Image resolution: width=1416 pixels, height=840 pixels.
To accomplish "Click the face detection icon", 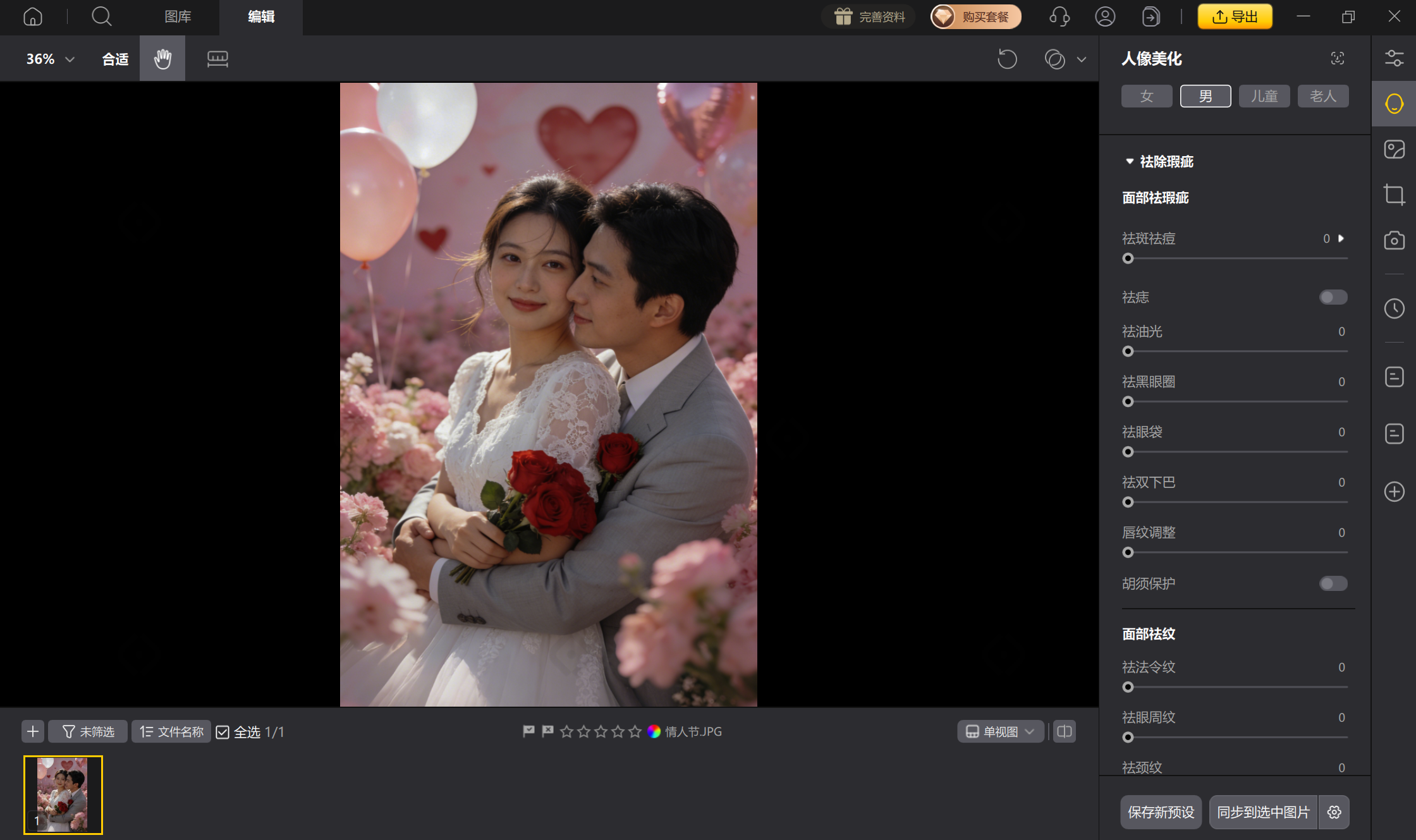I will click(1337, 59).
